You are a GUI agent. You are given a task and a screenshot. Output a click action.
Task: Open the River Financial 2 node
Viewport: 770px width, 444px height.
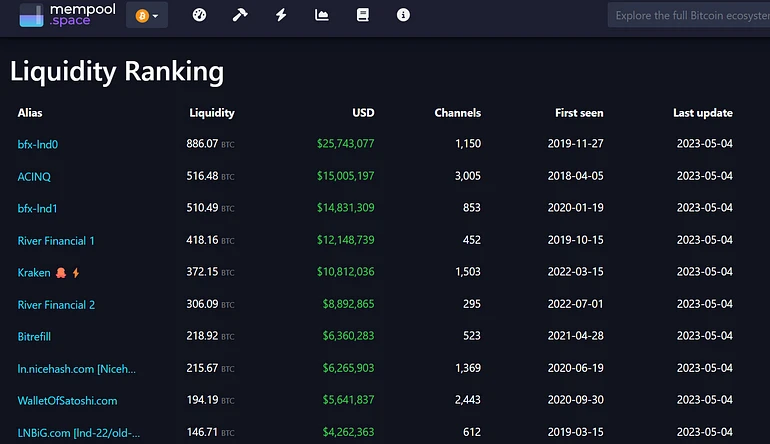[x=56, y=305]
